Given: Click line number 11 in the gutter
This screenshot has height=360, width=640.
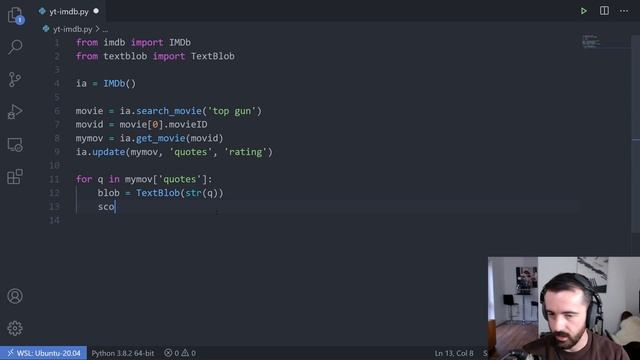Looking at the screenshot, I should [55, 179].
